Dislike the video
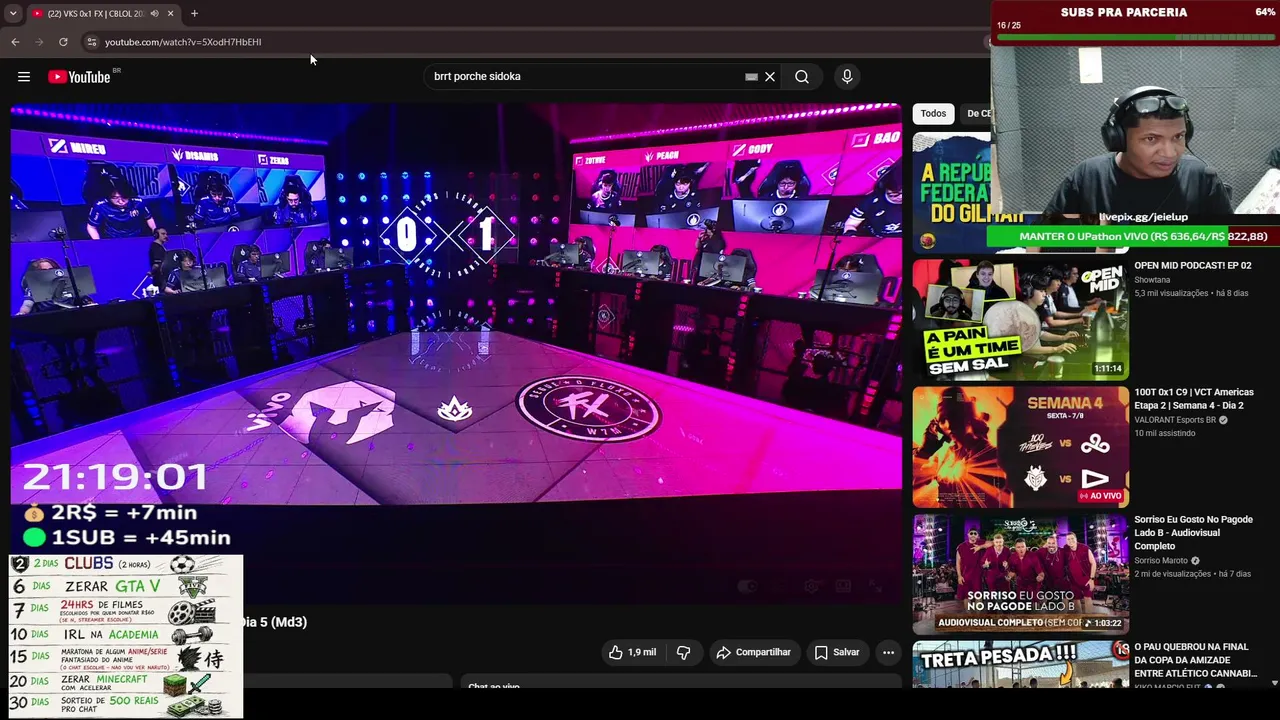 684,652
